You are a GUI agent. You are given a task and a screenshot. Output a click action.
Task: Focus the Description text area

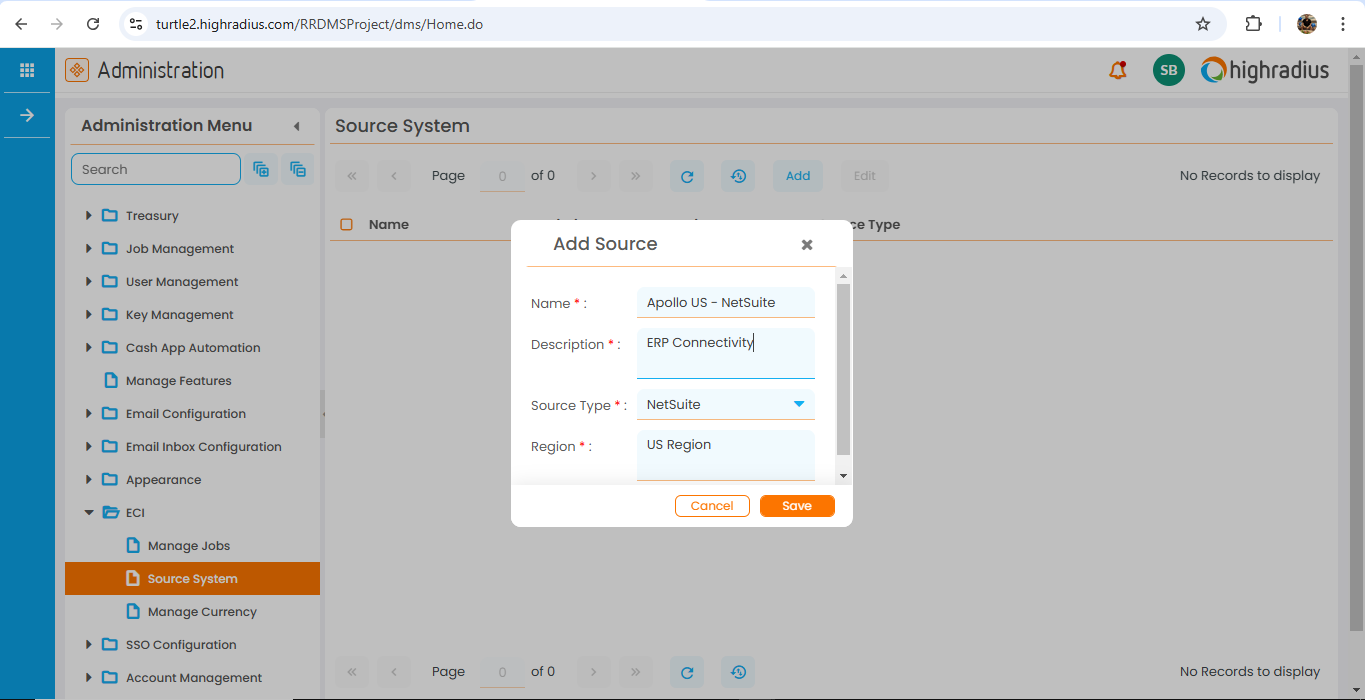(726, 353)
